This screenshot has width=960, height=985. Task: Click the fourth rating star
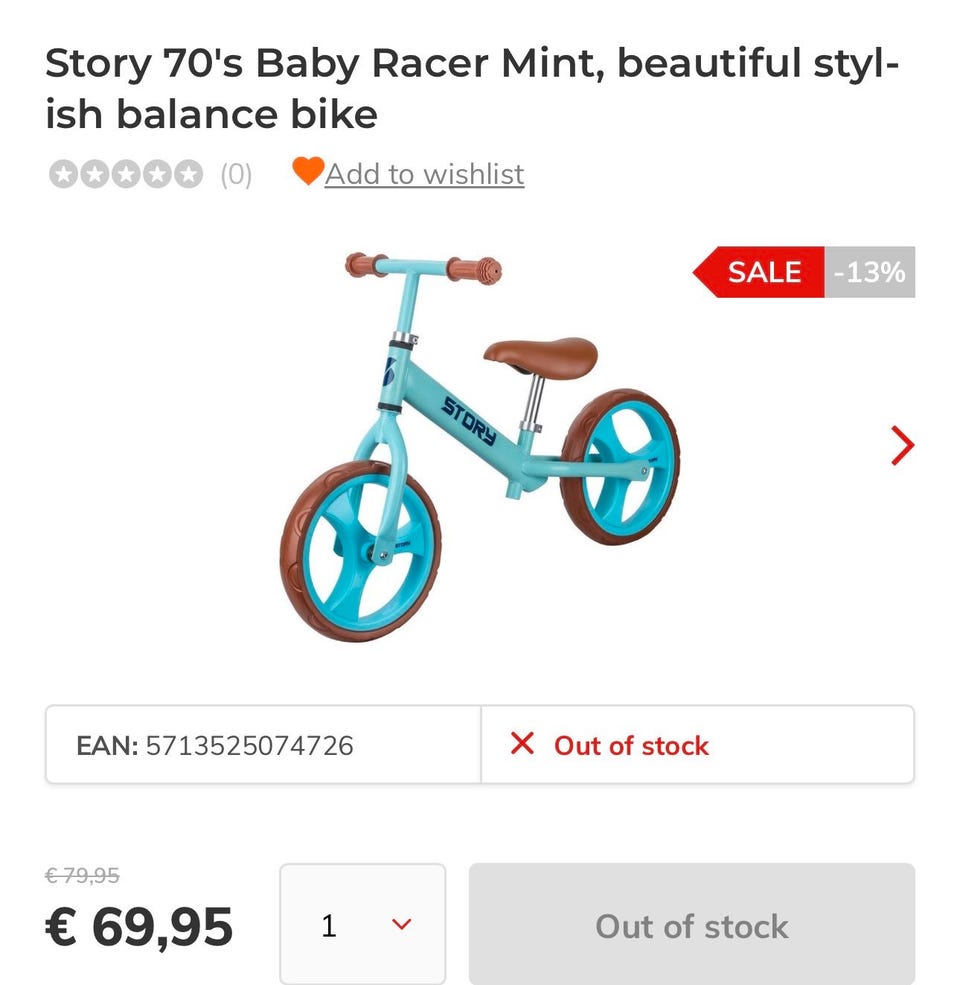(x=156, y=174)
